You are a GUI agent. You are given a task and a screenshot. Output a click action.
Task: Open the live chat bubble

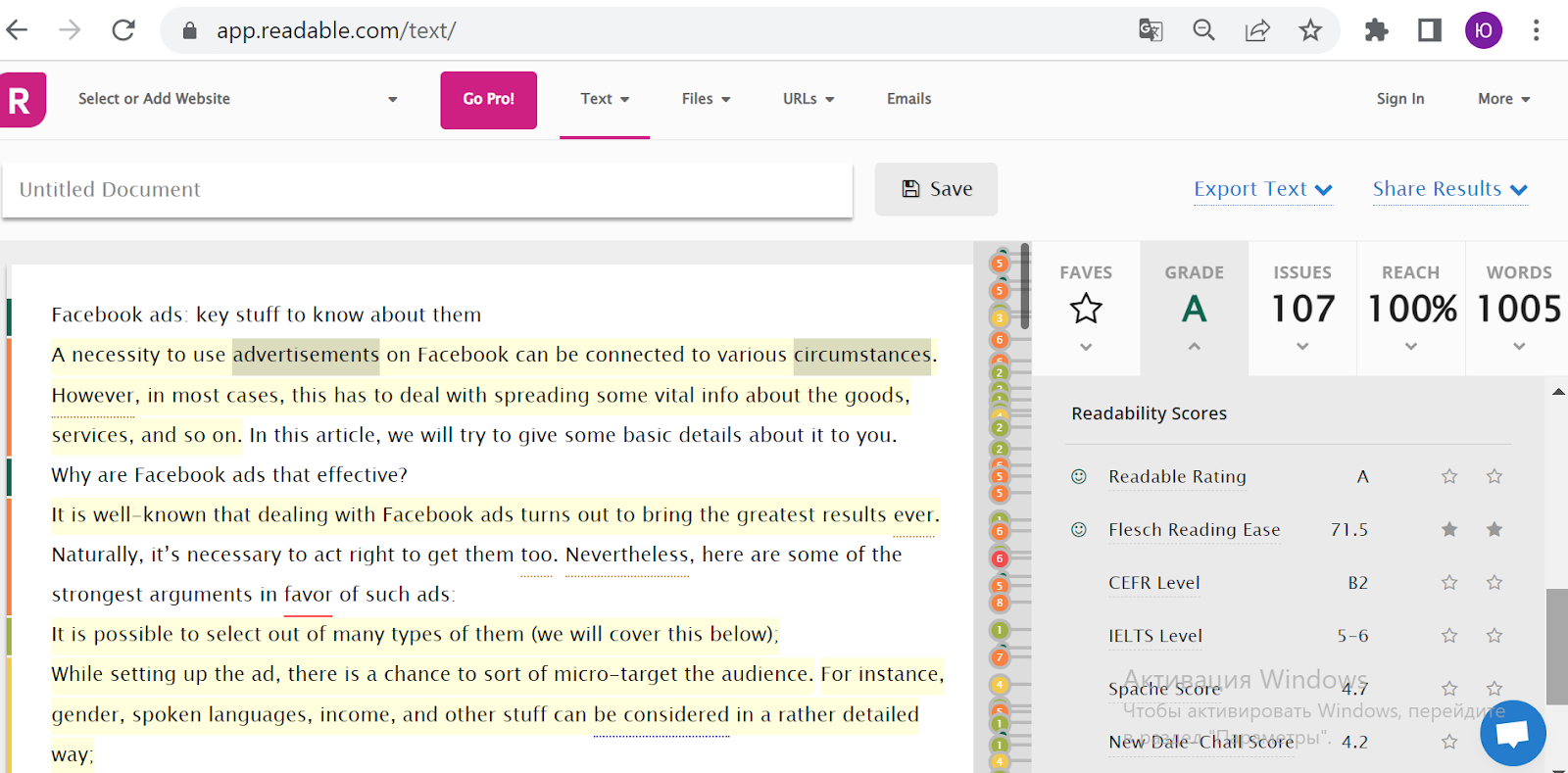coord(1513,733)
